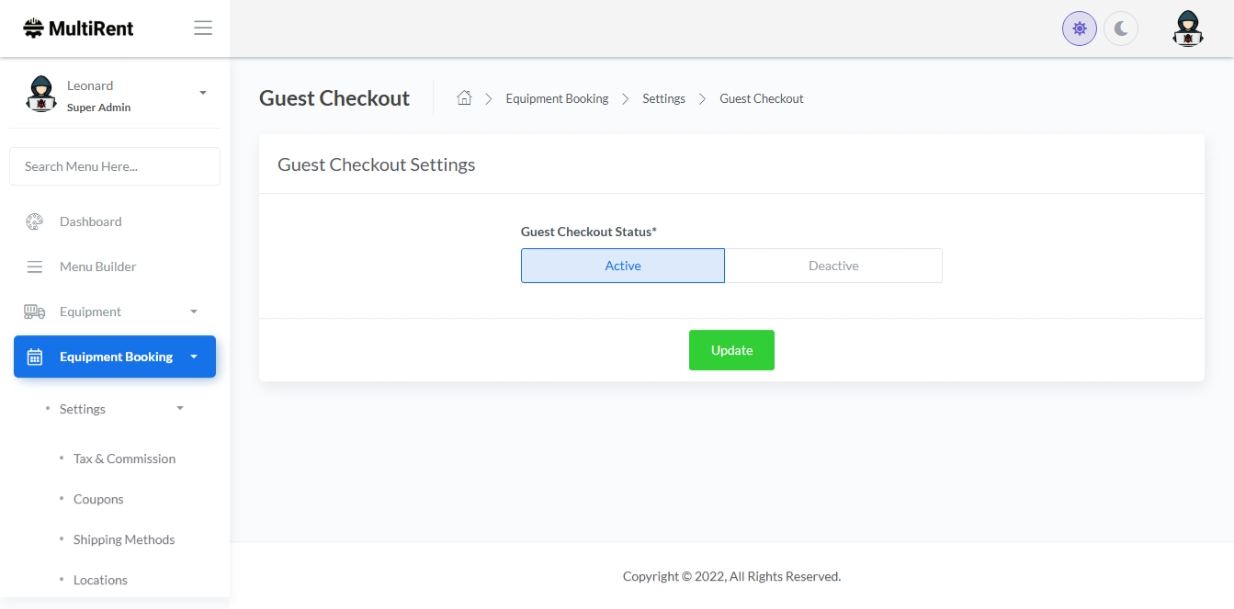Click the Dashboard palette icon
1234x609 pixels.
34,222
